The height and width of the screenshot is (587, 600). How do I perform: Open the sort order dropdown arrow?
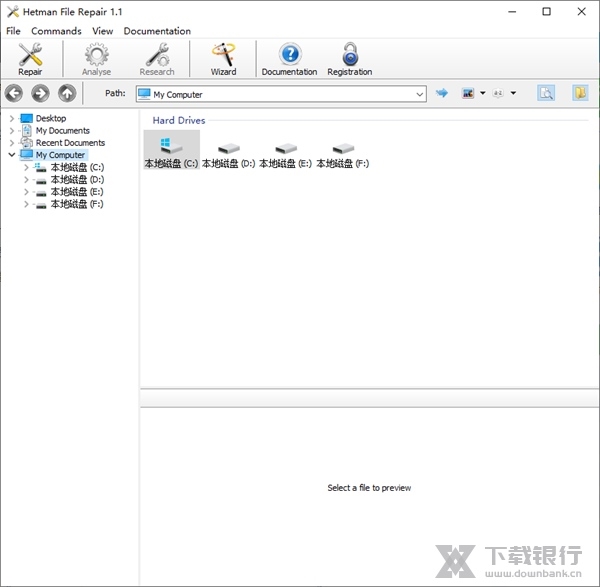[513, 94]
